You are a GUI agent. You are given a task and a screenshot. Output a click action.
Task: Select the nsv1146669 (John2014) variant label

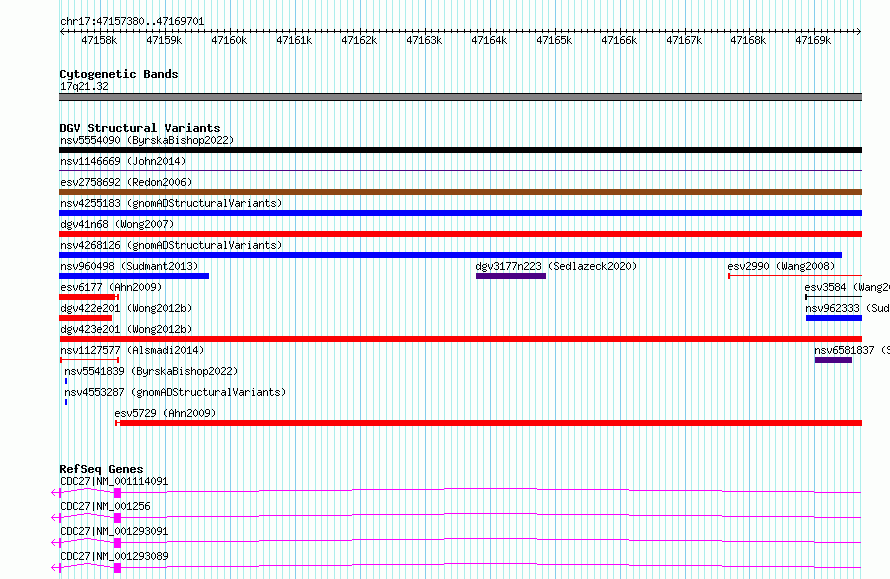(x=123, y=161)
